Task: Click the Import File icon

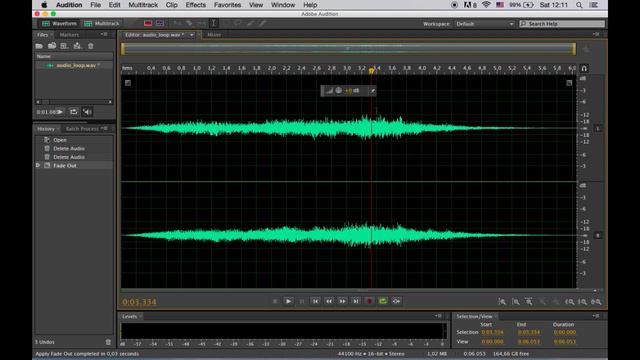Action: tap(52, 46)
